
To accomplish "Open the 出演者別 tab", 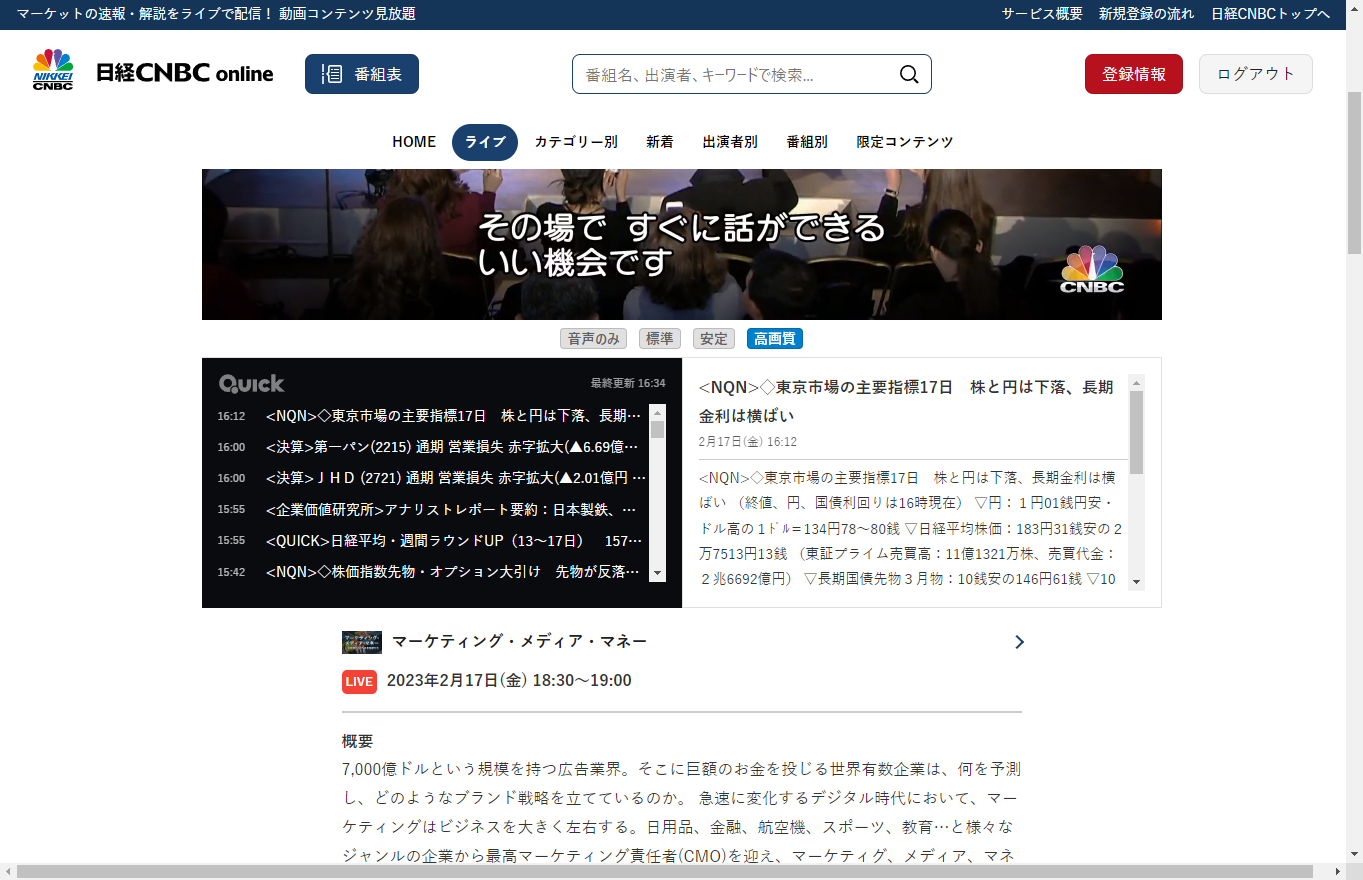I will point(730,142).
